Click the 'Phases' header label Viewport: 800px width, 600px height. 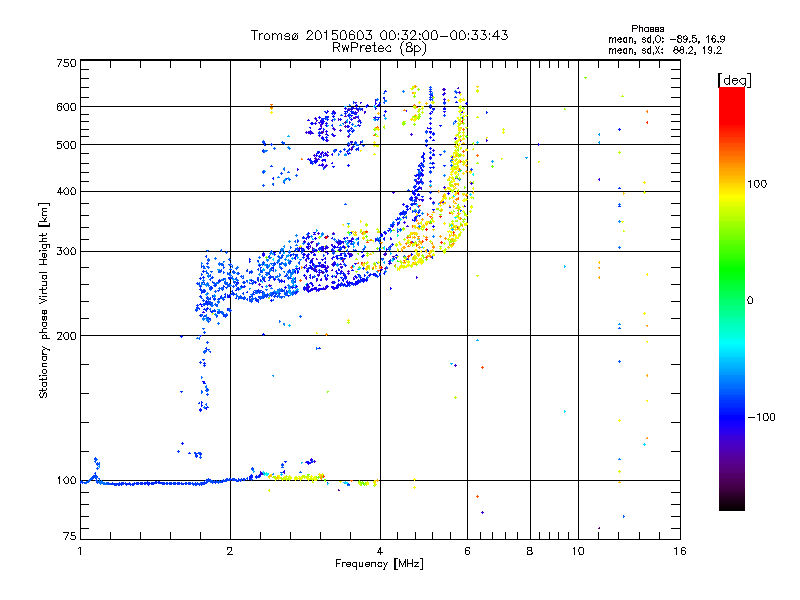[647, 29]
